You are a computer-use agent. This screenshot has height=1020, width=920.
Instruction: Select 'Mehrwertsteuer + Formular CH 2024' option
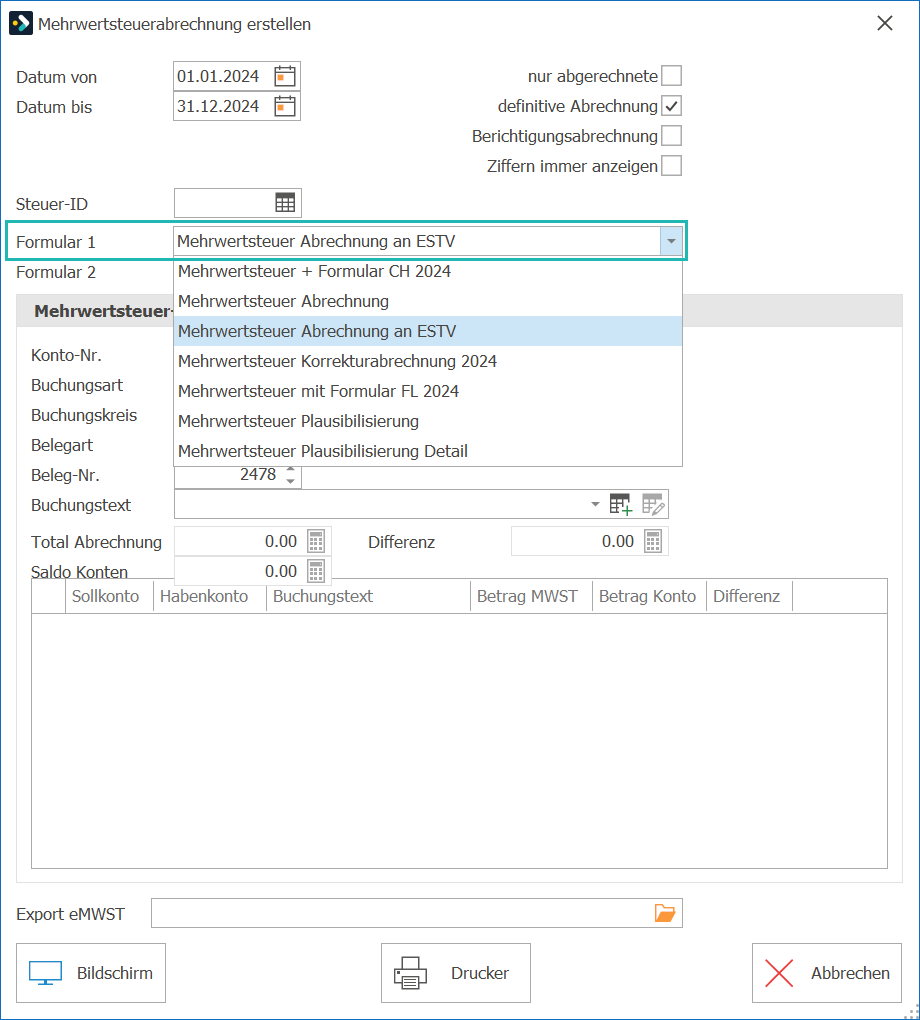point(427,271)
